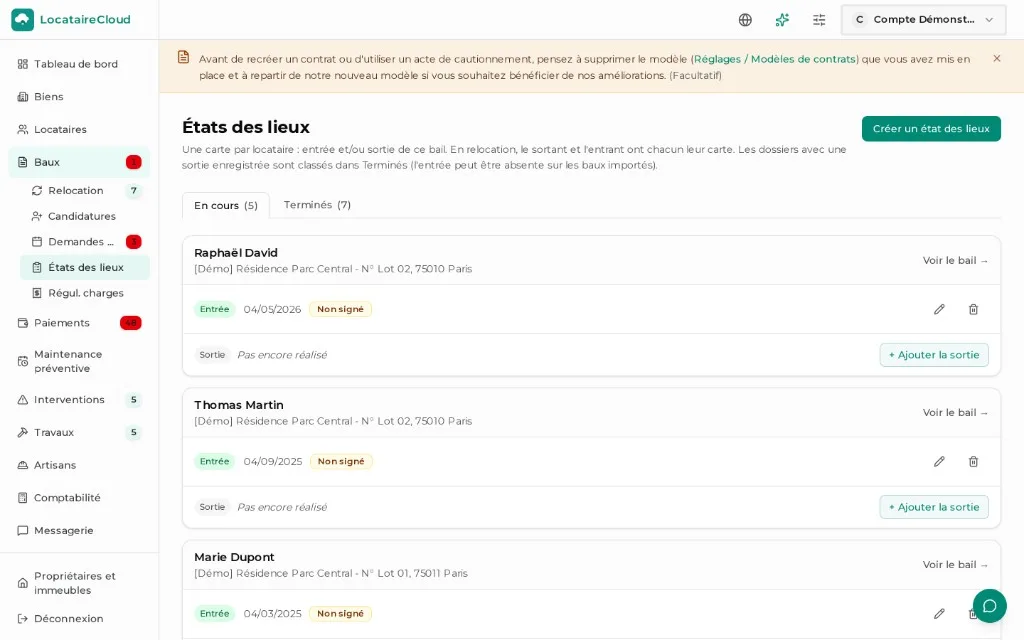Click the Propriétaires house icon
Image resolution: width=1024 pixels, height=640 pixels.
[23, 583]
